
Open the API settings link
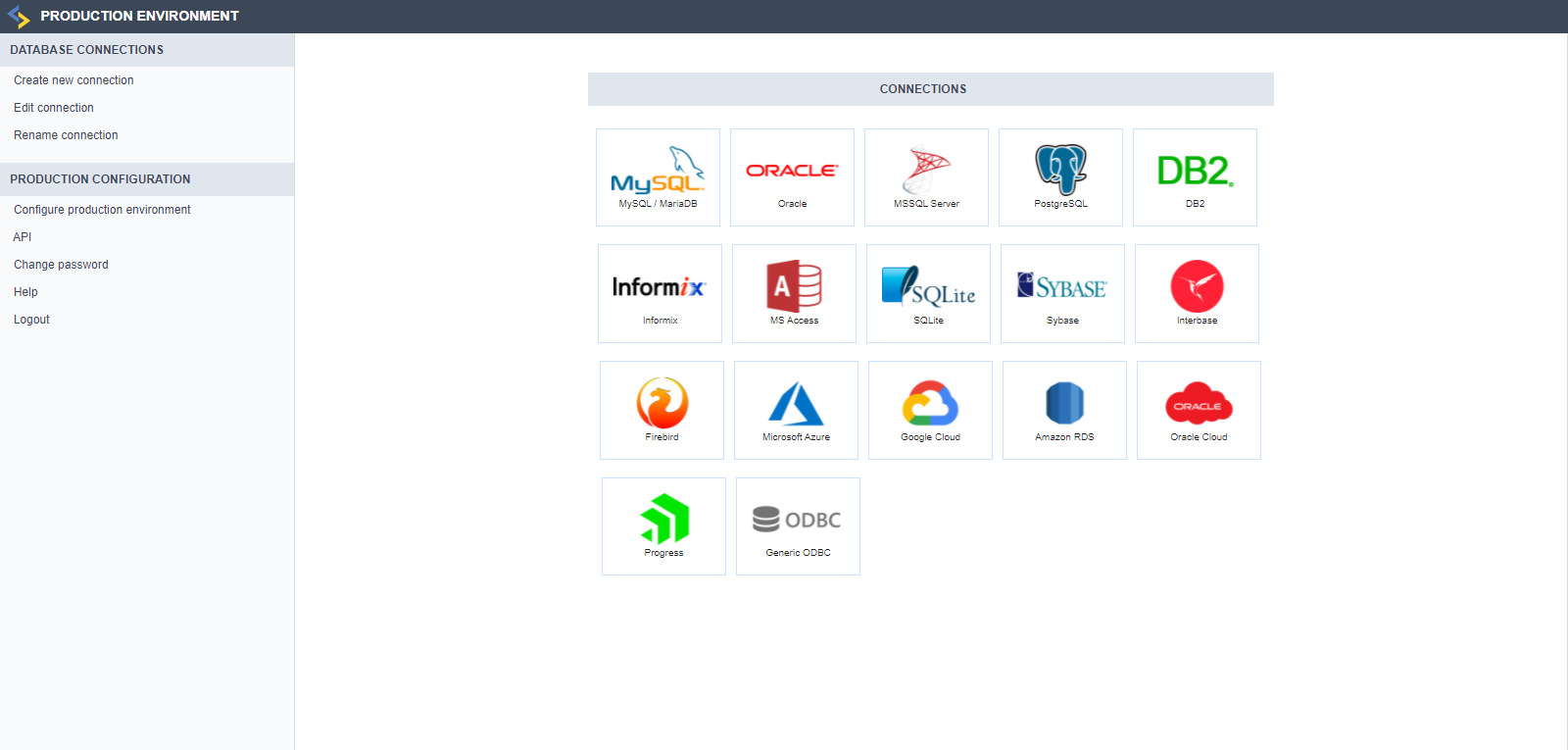pyautogui.click(x=23, y=237)
